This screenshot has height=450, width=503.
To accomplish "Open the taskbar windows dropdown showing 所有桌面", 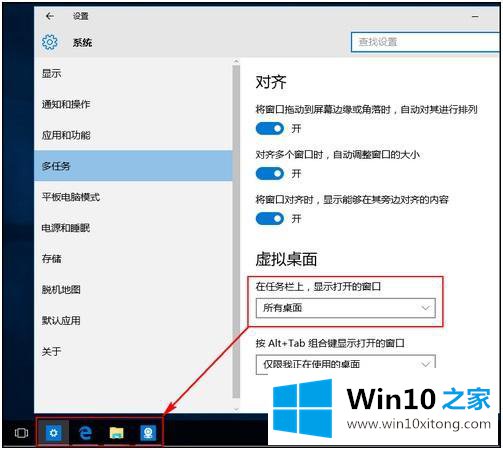I will [x=345, y=308].
